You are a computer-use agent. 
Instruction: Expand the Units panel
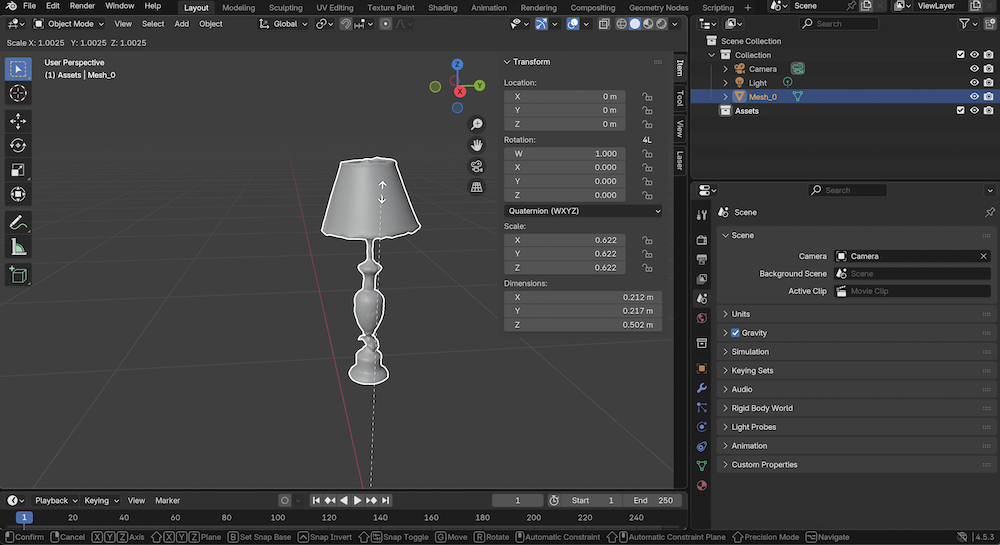[740, 314]
